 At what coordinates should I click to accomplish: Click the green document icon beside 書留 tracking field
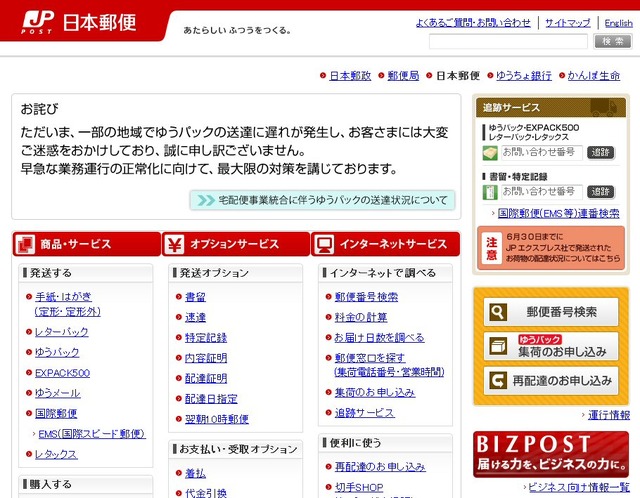490,192
